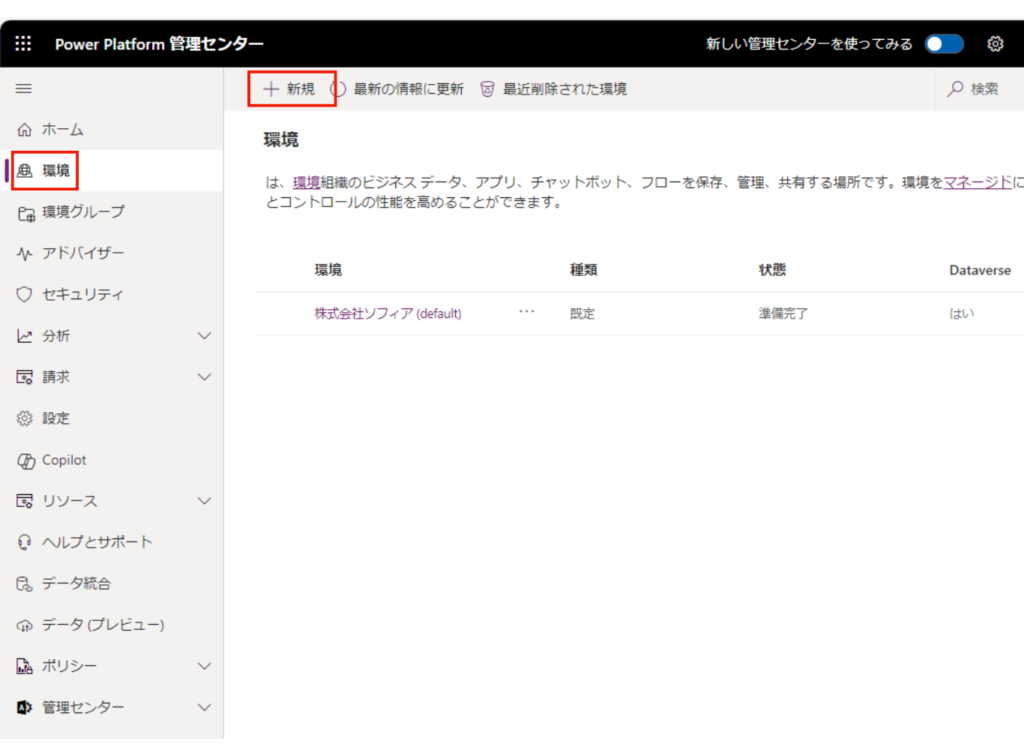1024x750 pixels.
Task: Click the セキュリティ shield icon
Action: tap(25, 295)
